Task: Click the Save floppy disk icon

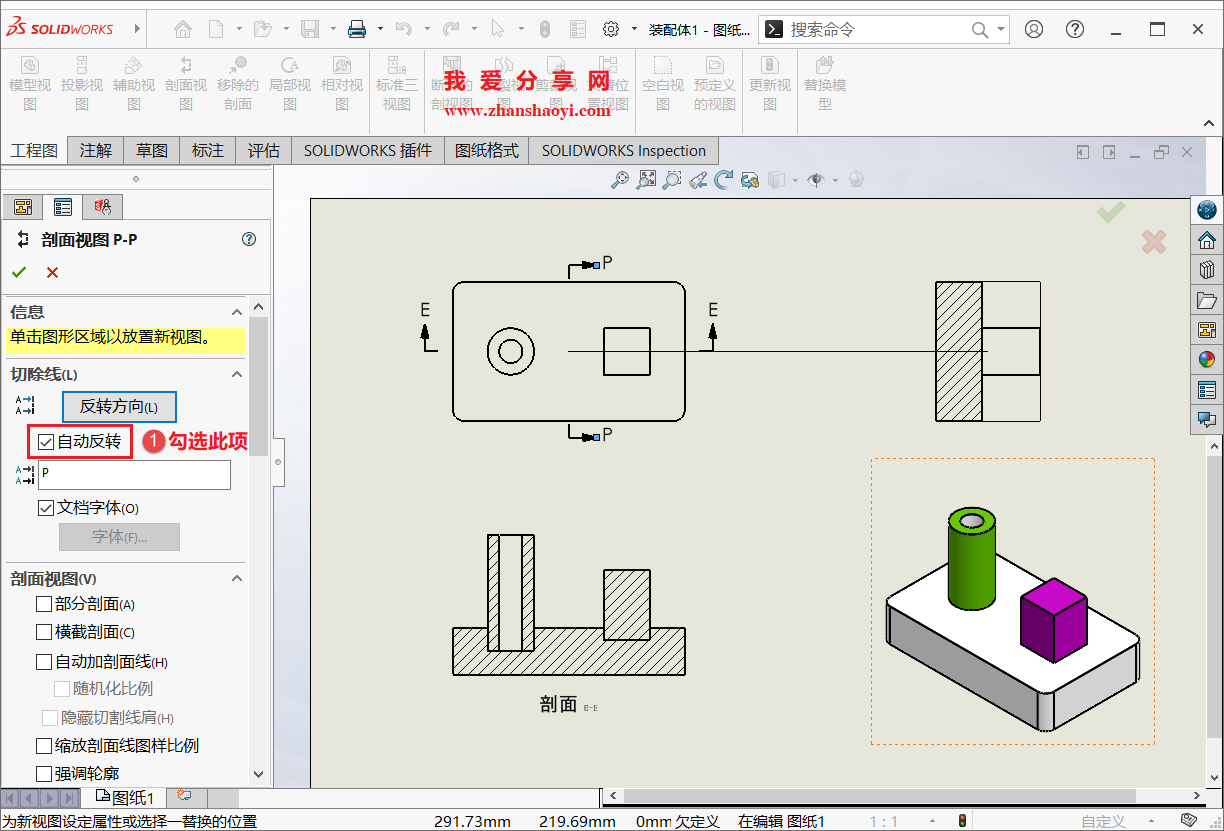Action: [310, 29]
